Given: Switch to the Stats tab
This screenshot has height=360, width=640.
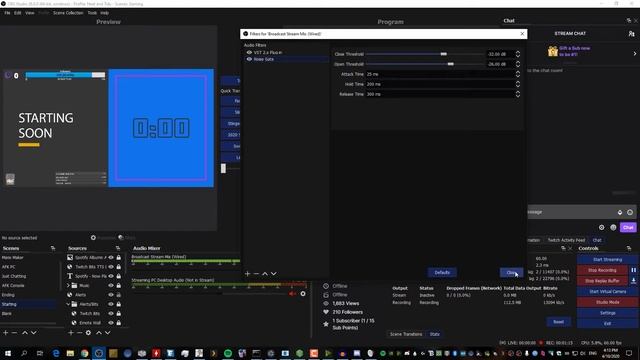Looking at the screenshot, I should [435, 334].
